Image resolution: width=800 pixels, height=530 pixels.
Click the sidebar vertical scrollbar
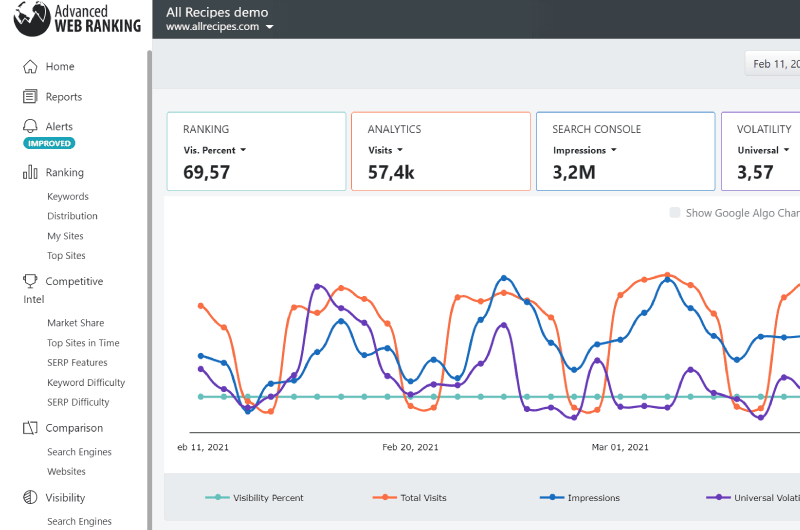(x=149, y=290)
